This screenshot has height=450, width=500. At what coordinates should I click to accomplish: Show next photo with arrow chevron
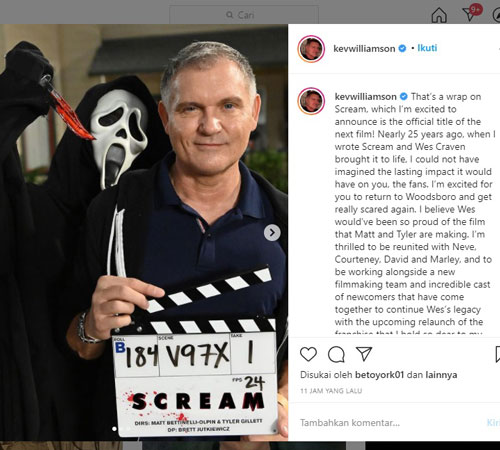tap(272, 232)
